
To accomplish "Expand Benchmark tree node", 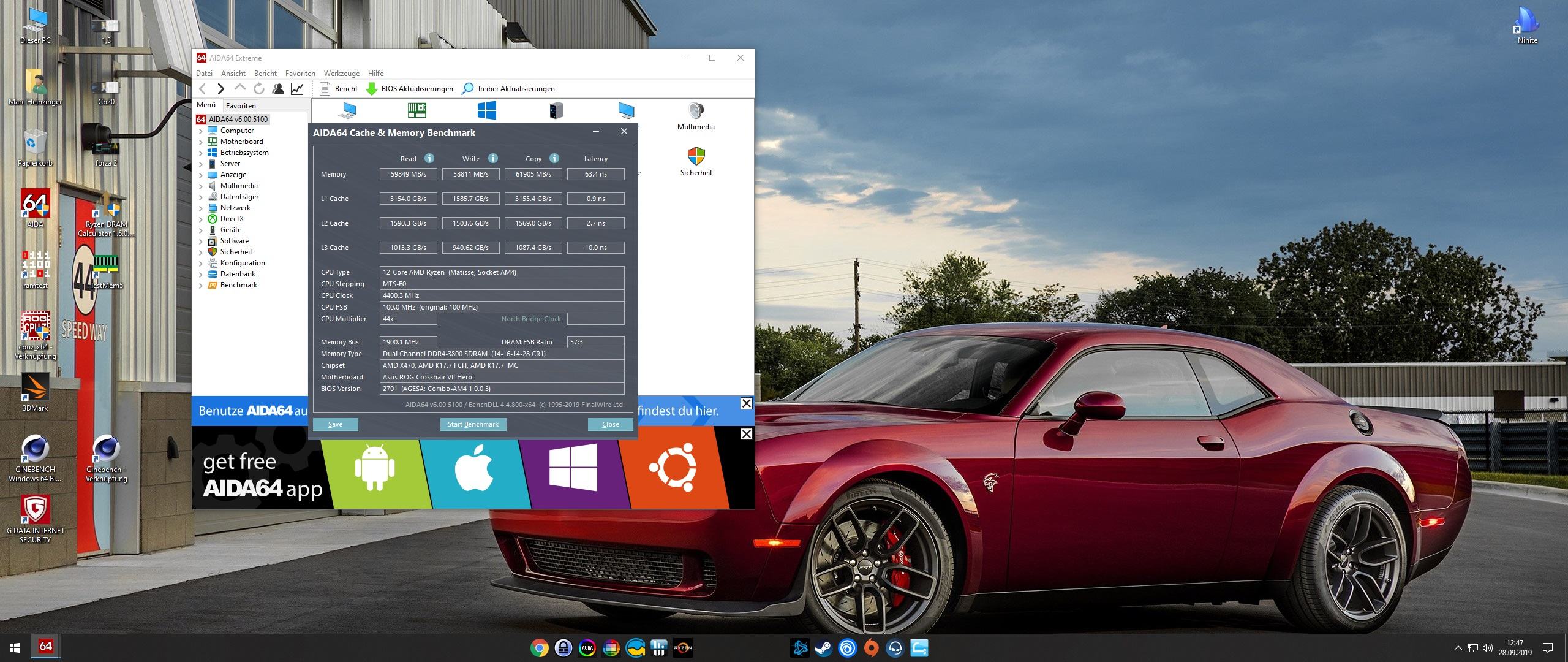I will [x=200, y=285].
